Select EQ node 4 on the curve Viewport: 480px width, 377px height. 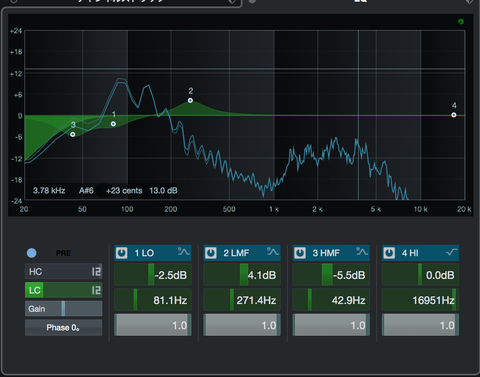(454, 115)
